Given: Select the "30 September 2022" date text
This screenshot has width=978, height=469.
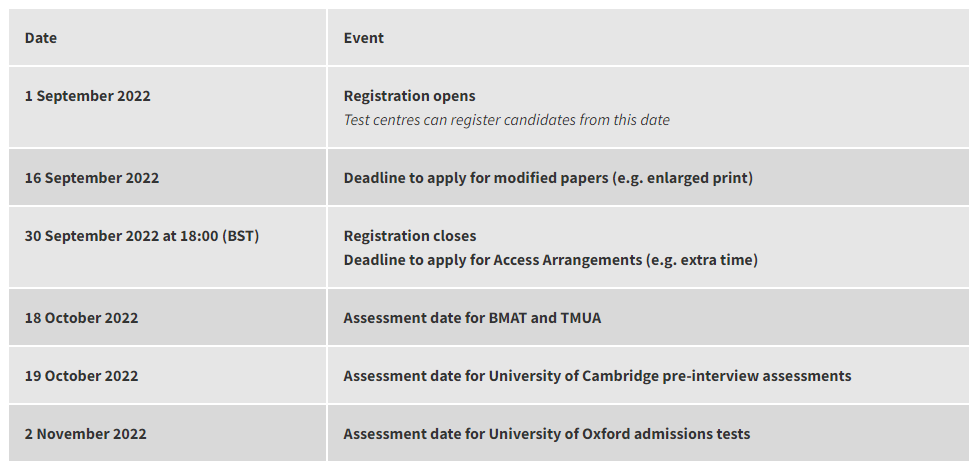Looking at the screenshot, I should point(91,236).
